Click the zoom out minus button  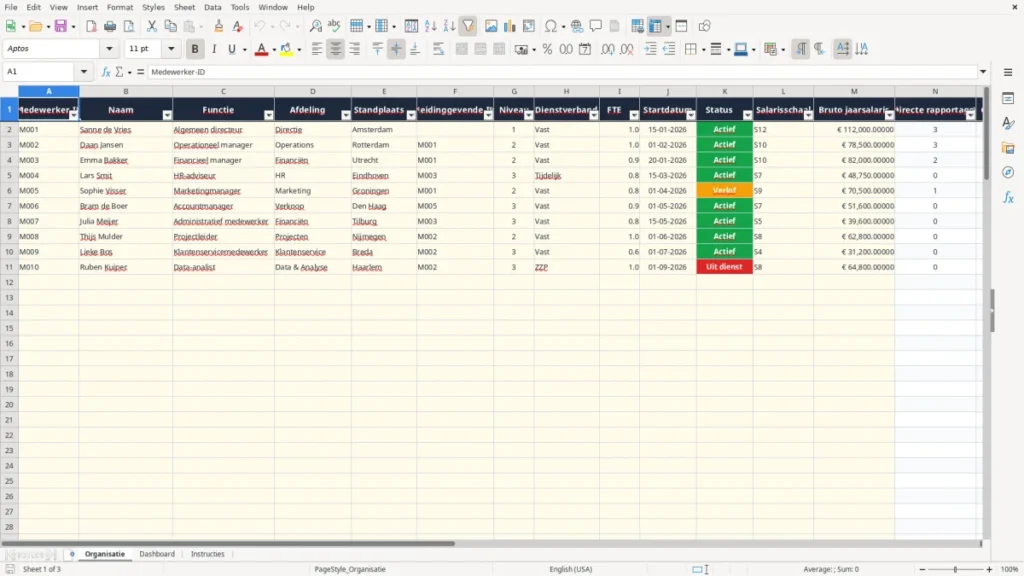tap(922, 569)
